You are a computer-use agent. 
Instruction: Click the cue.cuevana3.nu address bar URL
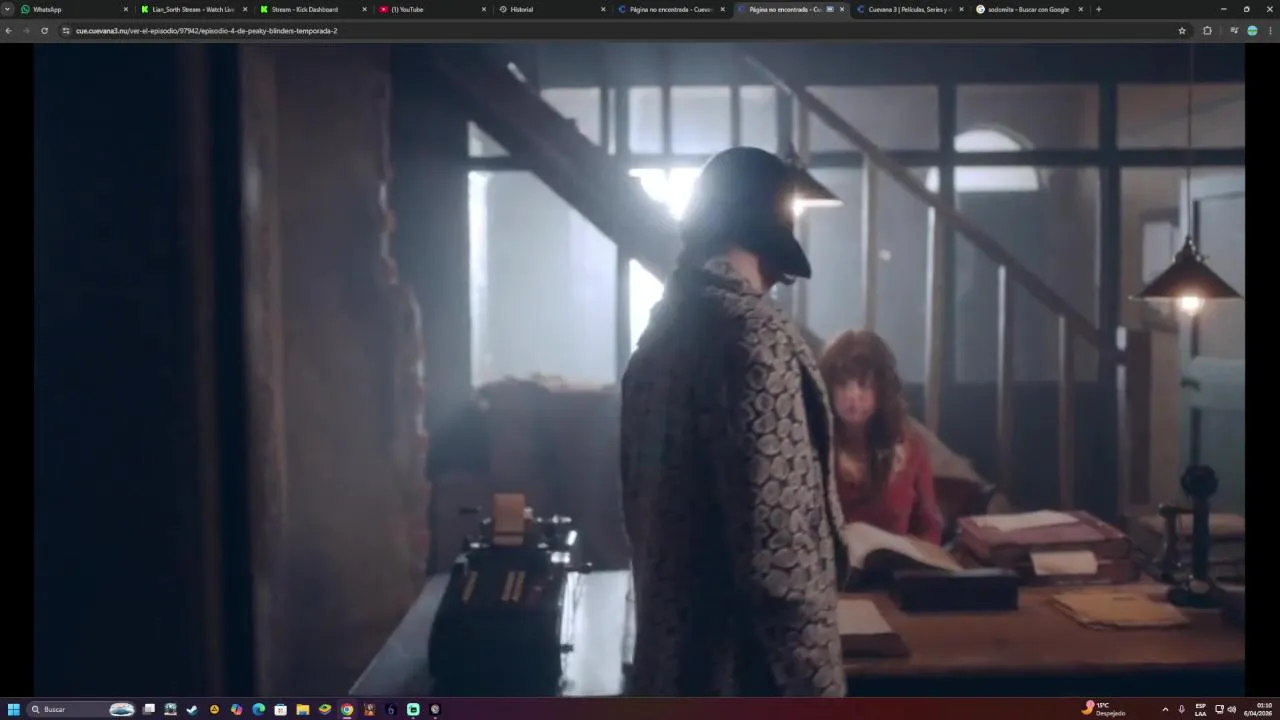click(x=206, y=31)
